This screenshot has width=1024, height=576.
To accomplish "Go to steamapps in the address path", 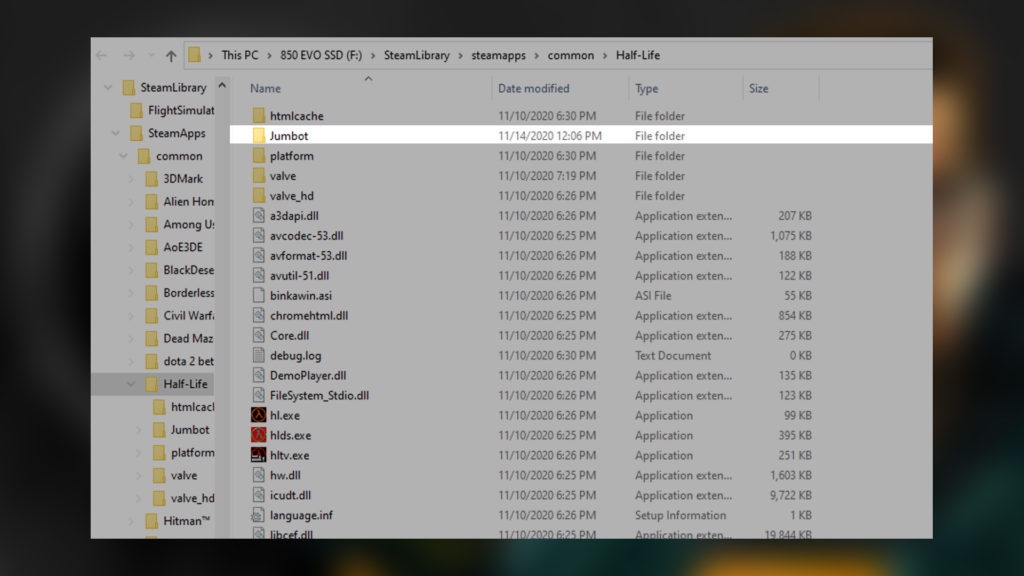I will pos(498,56).
